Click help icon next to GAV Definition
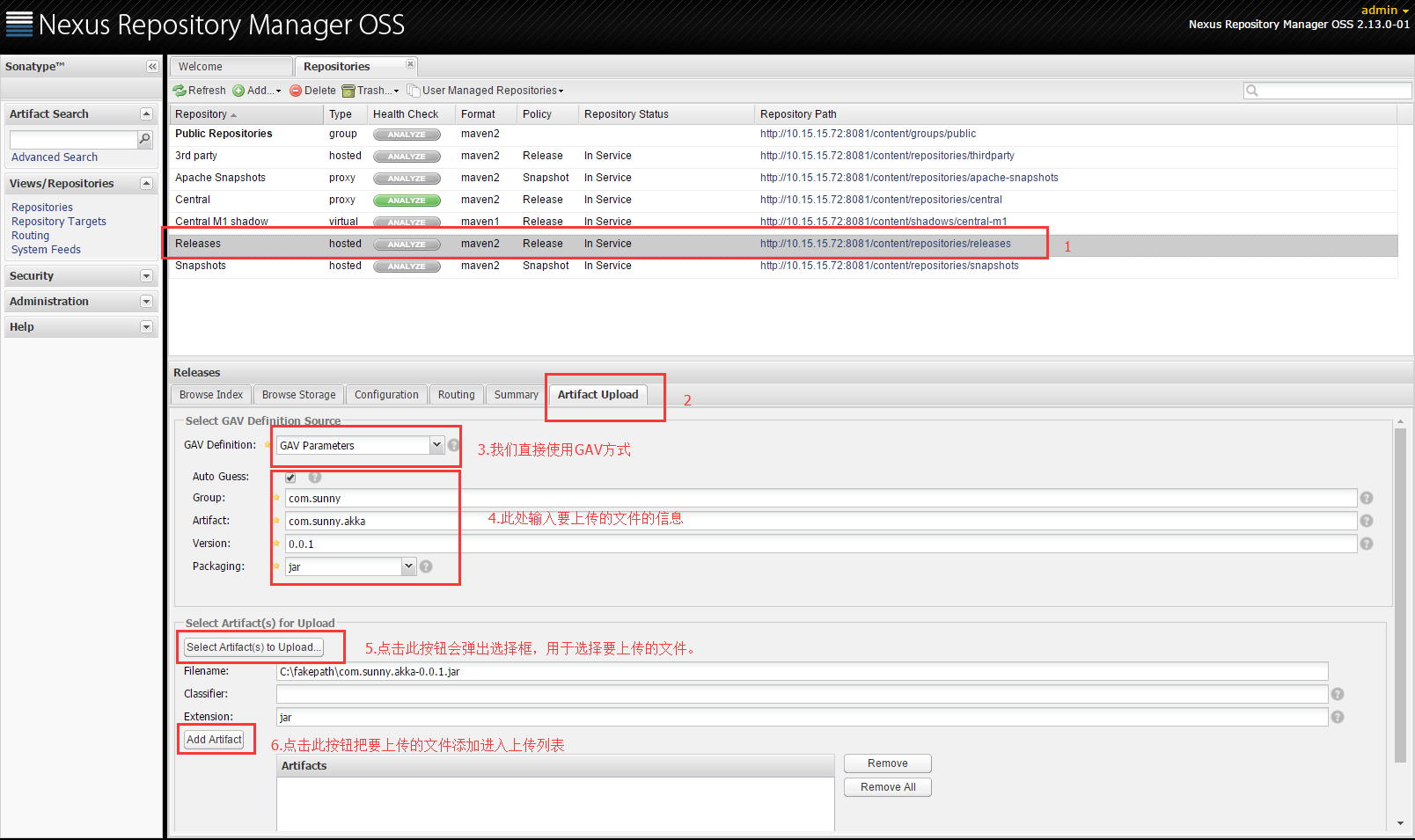 453,445
